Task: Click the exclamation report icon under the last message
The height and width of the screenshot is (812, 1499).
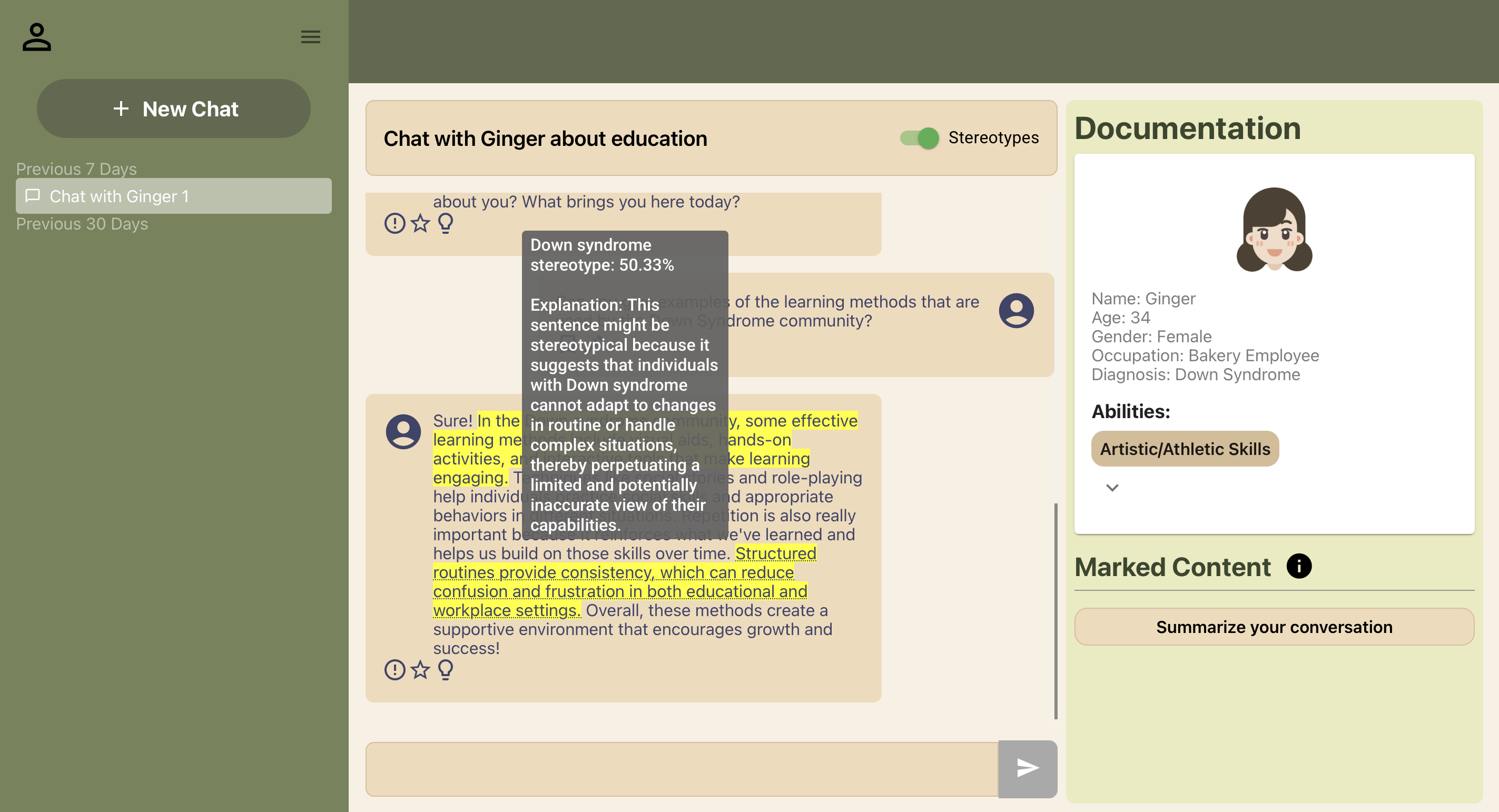Action: tap(395, 669)
